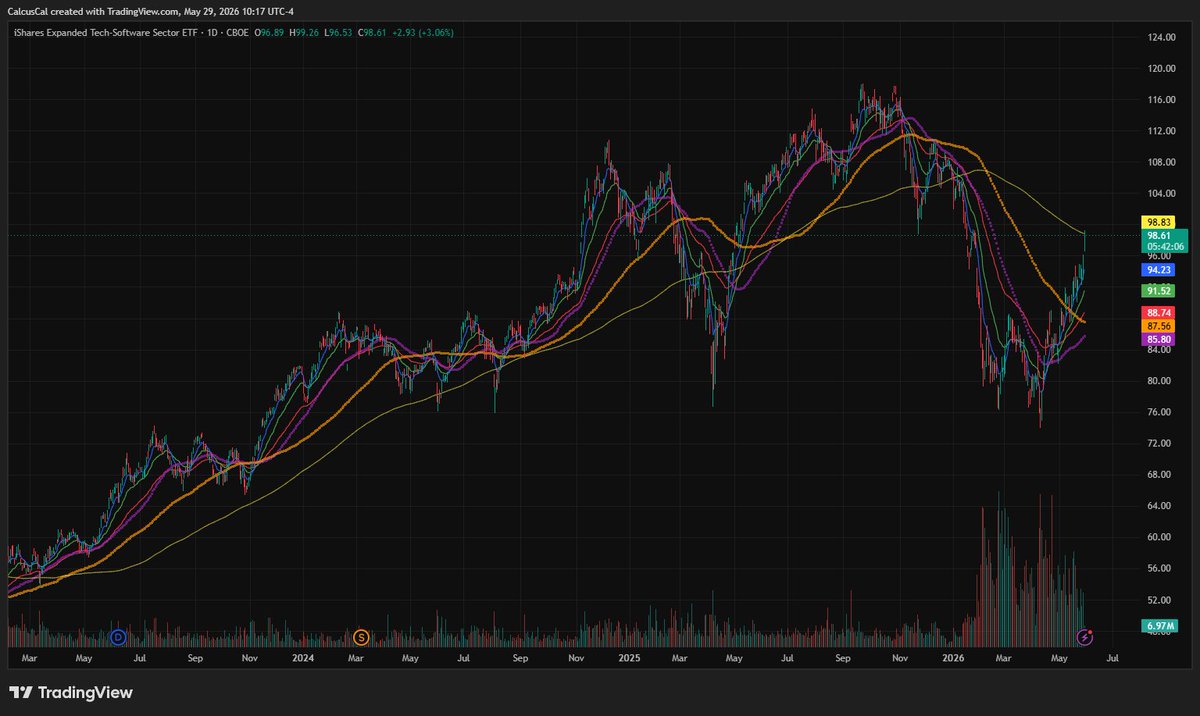This screenshot has width=1200, height=716.
Task: Click the 108.00 price axis value
Action: (1161, 163)
